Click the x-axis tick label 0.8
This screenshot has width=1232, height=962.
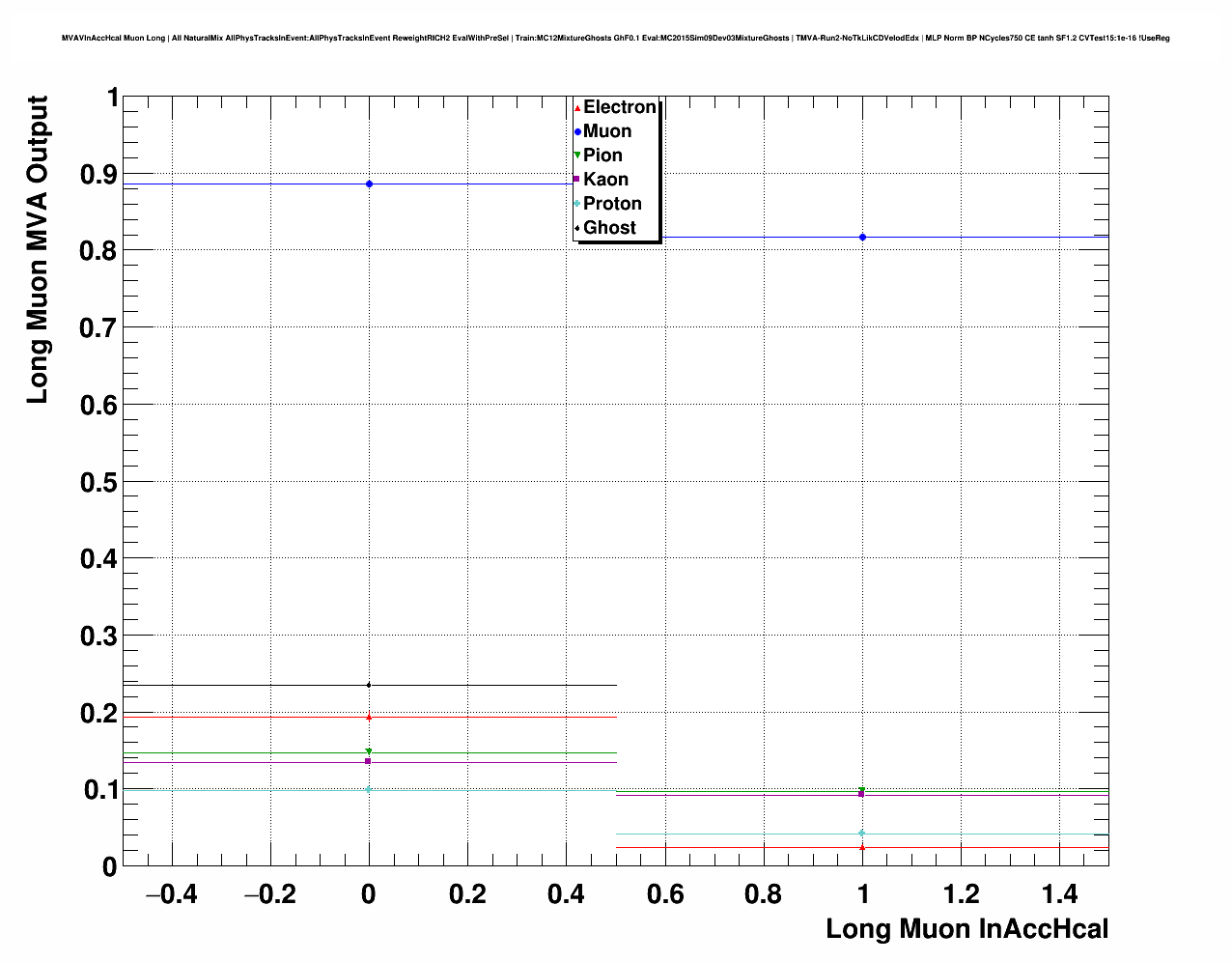point(764,894)
